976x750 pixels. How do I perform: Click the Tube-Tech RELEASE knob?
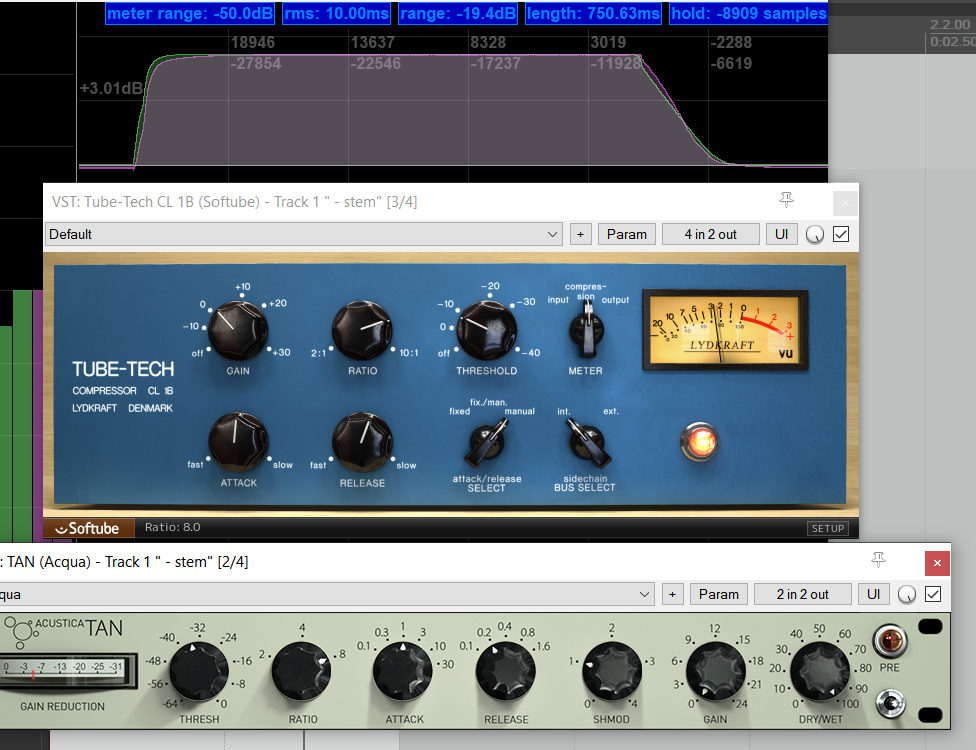tap(362, 443)
